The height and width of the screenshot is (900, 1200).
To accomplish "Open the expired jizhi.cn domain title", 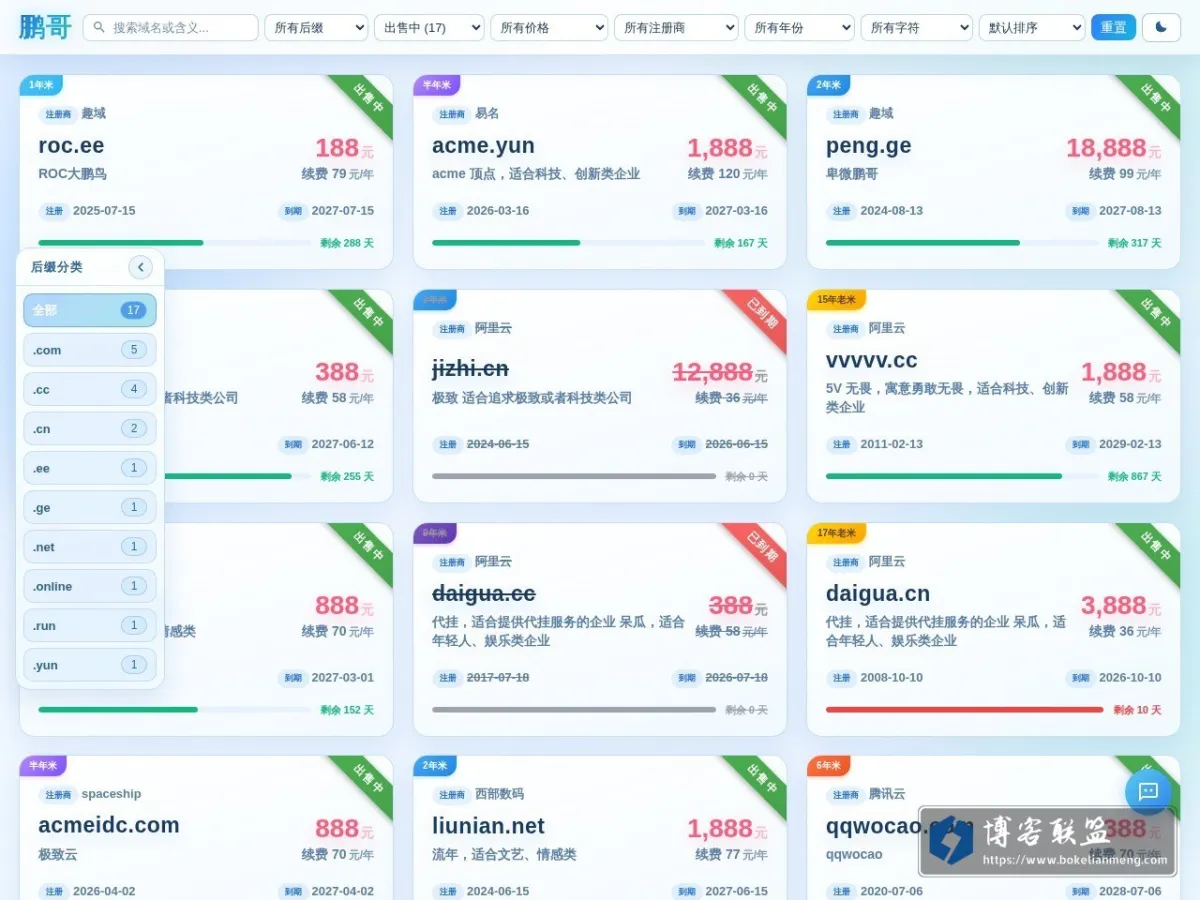I will point(470,369).
